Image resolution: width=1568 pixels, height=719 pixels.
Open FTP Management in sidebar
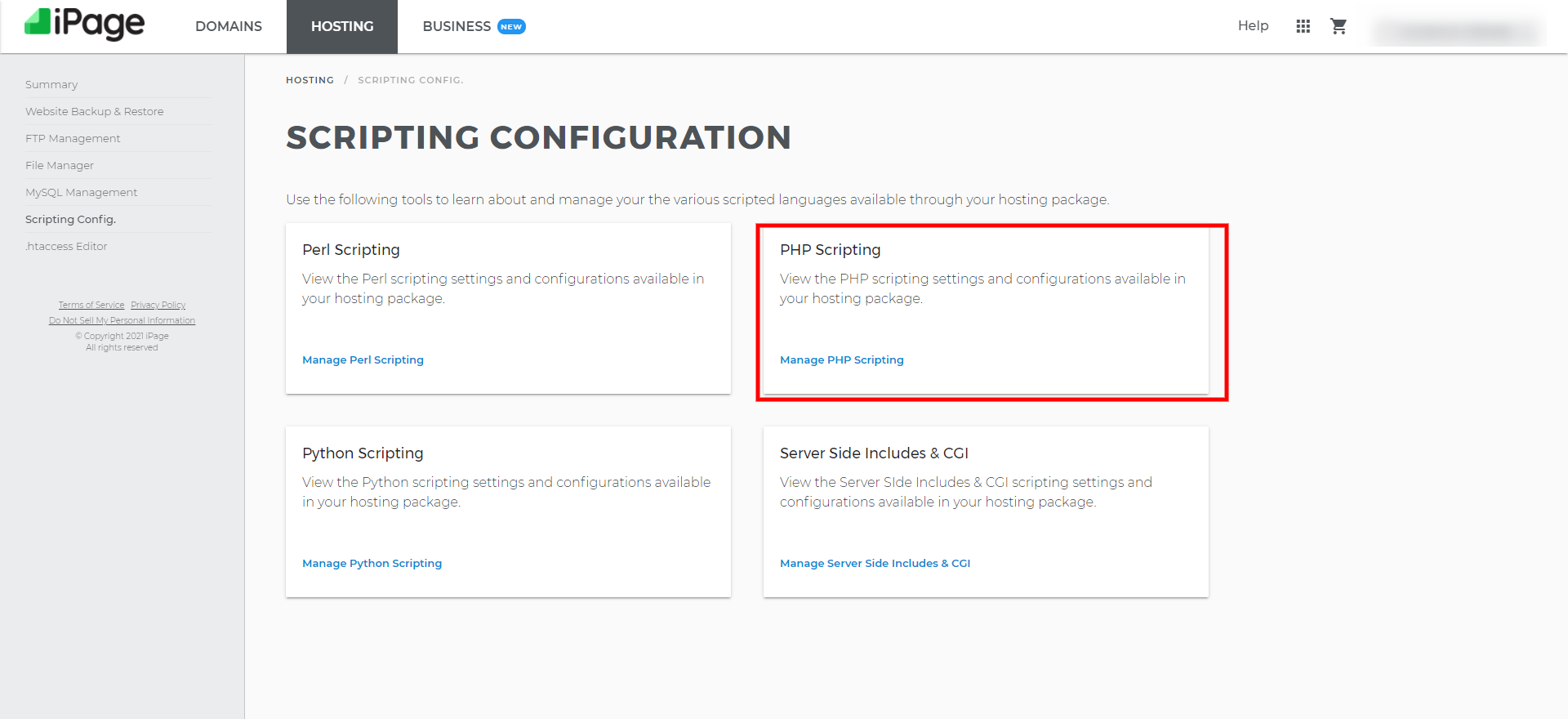point(73,139)
